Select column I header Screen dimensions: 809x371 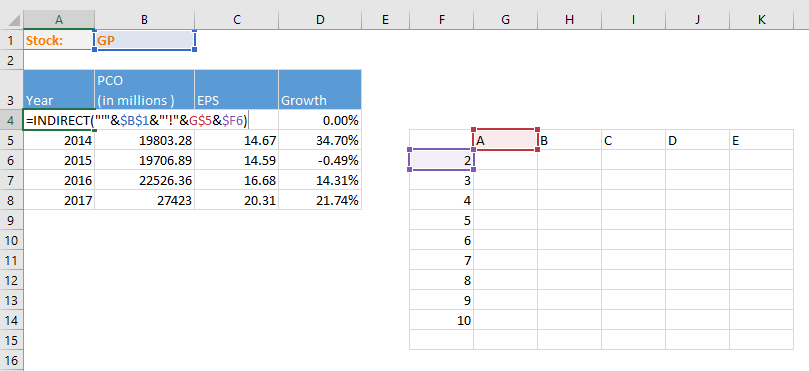[x=633, y=20]
